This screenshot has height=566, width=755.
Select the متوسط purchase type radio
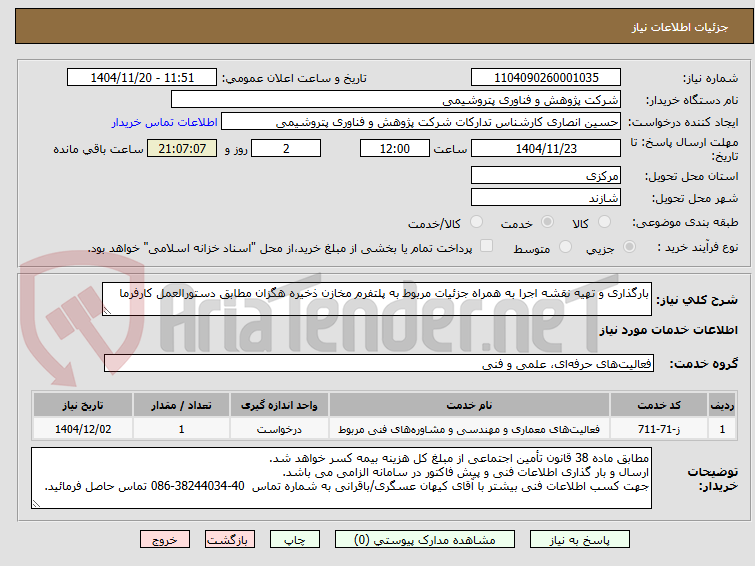point(565,247)
